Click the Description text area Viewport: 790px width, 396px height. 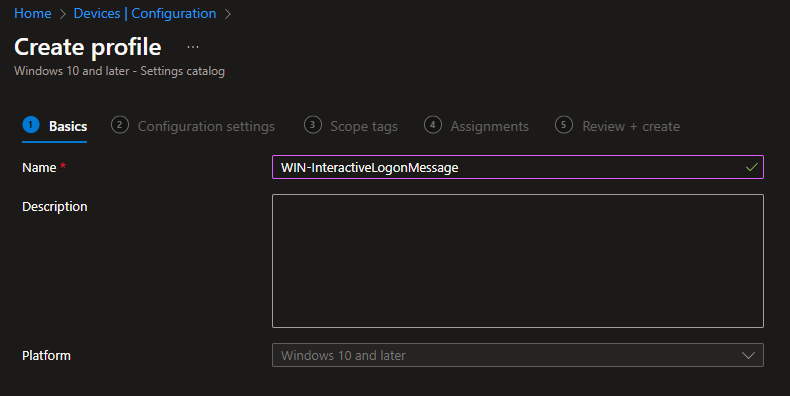point(517,261)
